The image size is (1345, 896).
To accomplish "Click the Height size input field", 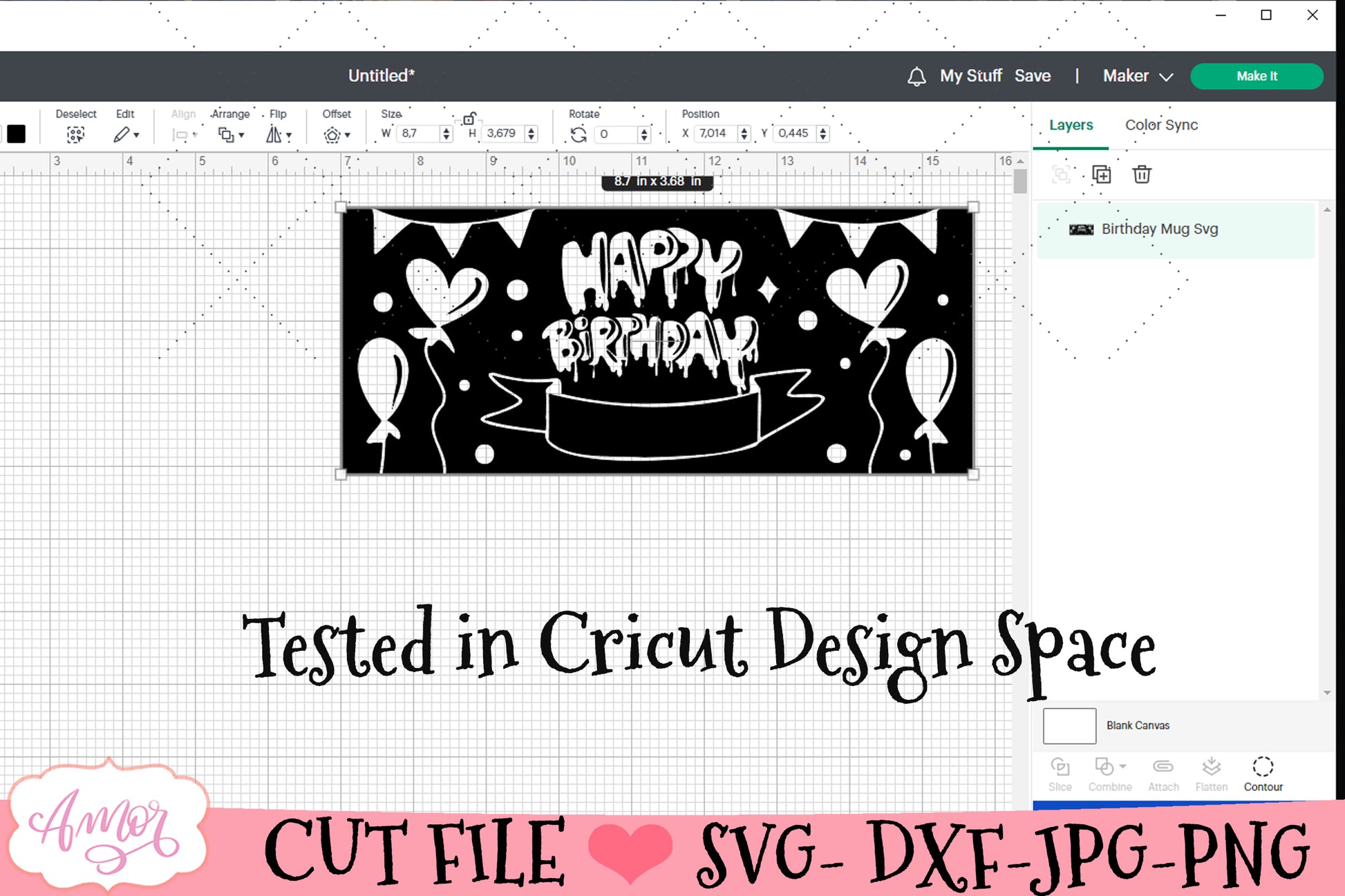I will (503, 133).
